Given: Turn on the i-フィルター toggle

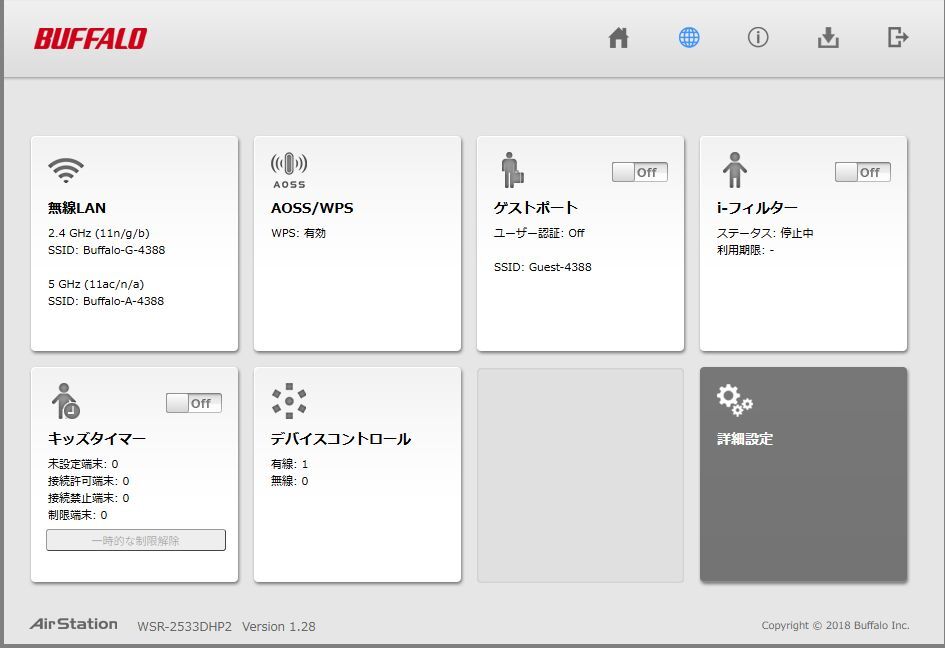Looking at the screenshot, I should pos(863,172).
